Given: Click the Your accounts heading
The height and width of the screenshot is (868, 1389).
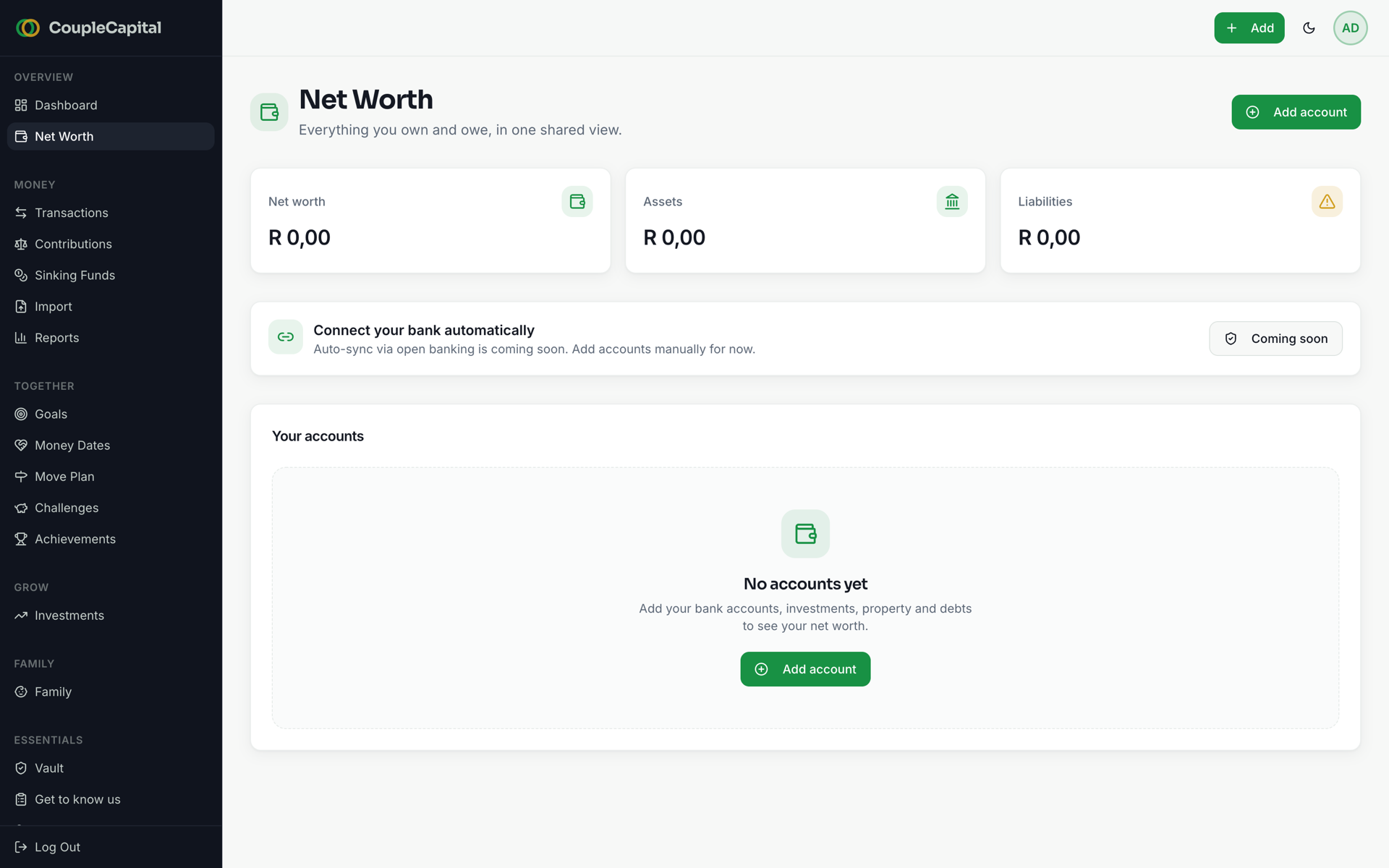Looking at the screenshot, I should [x=318, y=436].
